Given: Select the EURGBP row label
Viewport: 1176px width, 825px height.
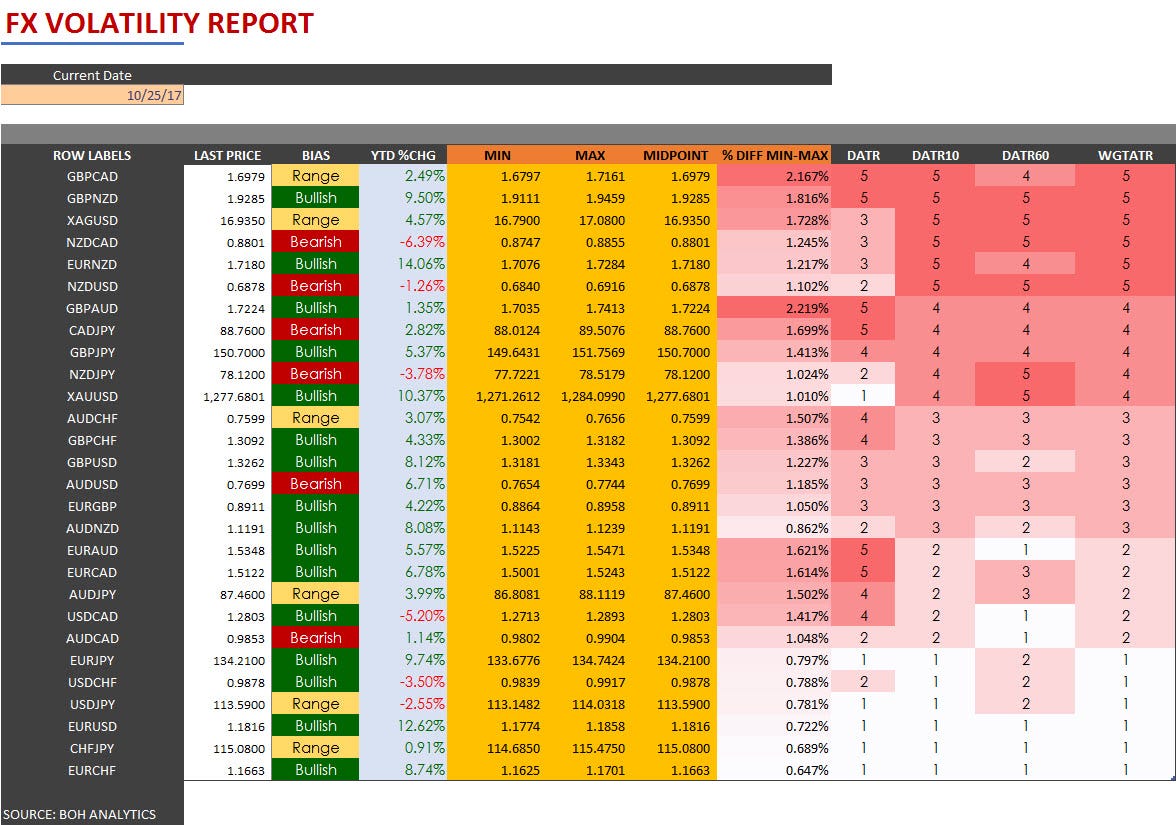Looking at the screenshot, I should pos(92,507).
